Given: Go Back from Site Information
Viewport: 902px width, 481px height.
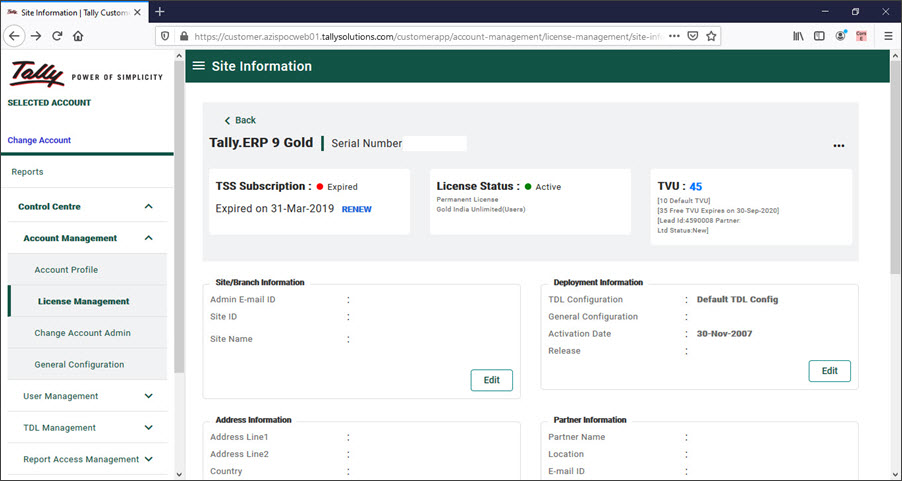Looking at the screenshot, I should (240, 120).
